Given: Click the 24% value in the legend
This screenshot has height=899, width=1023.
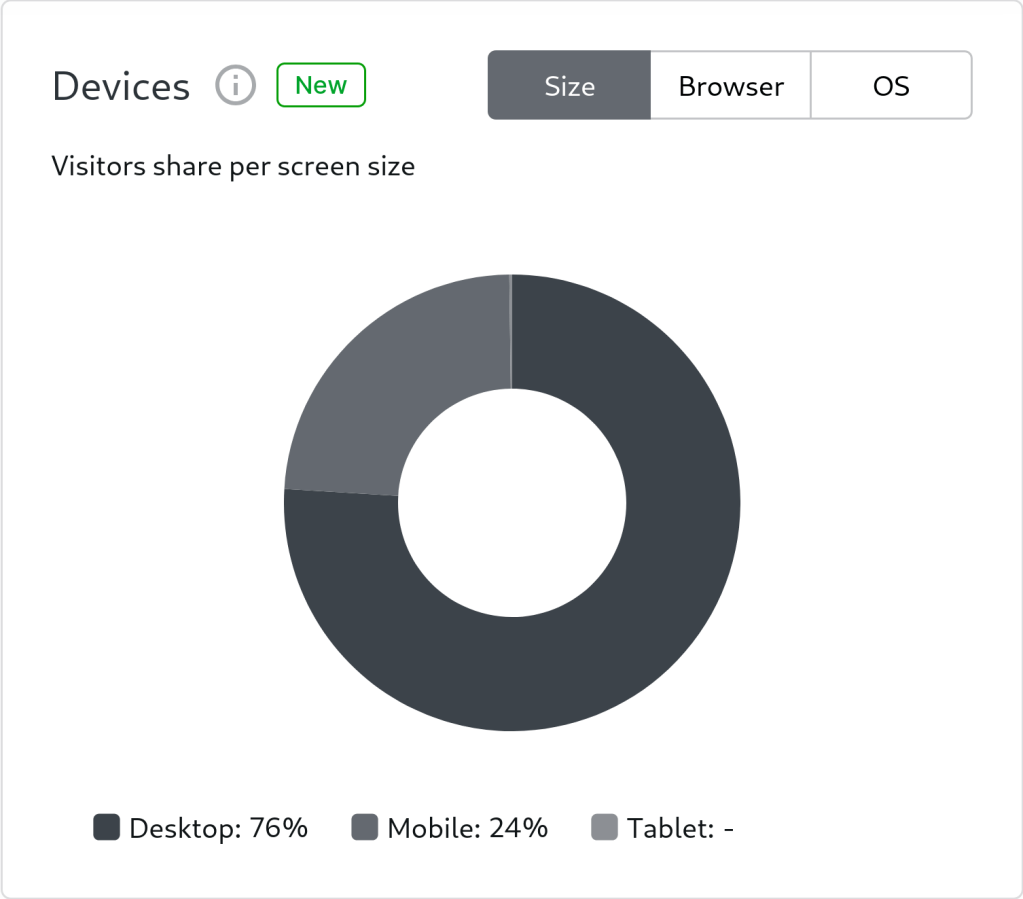Looking at the screenshot, I should (519, 828).
